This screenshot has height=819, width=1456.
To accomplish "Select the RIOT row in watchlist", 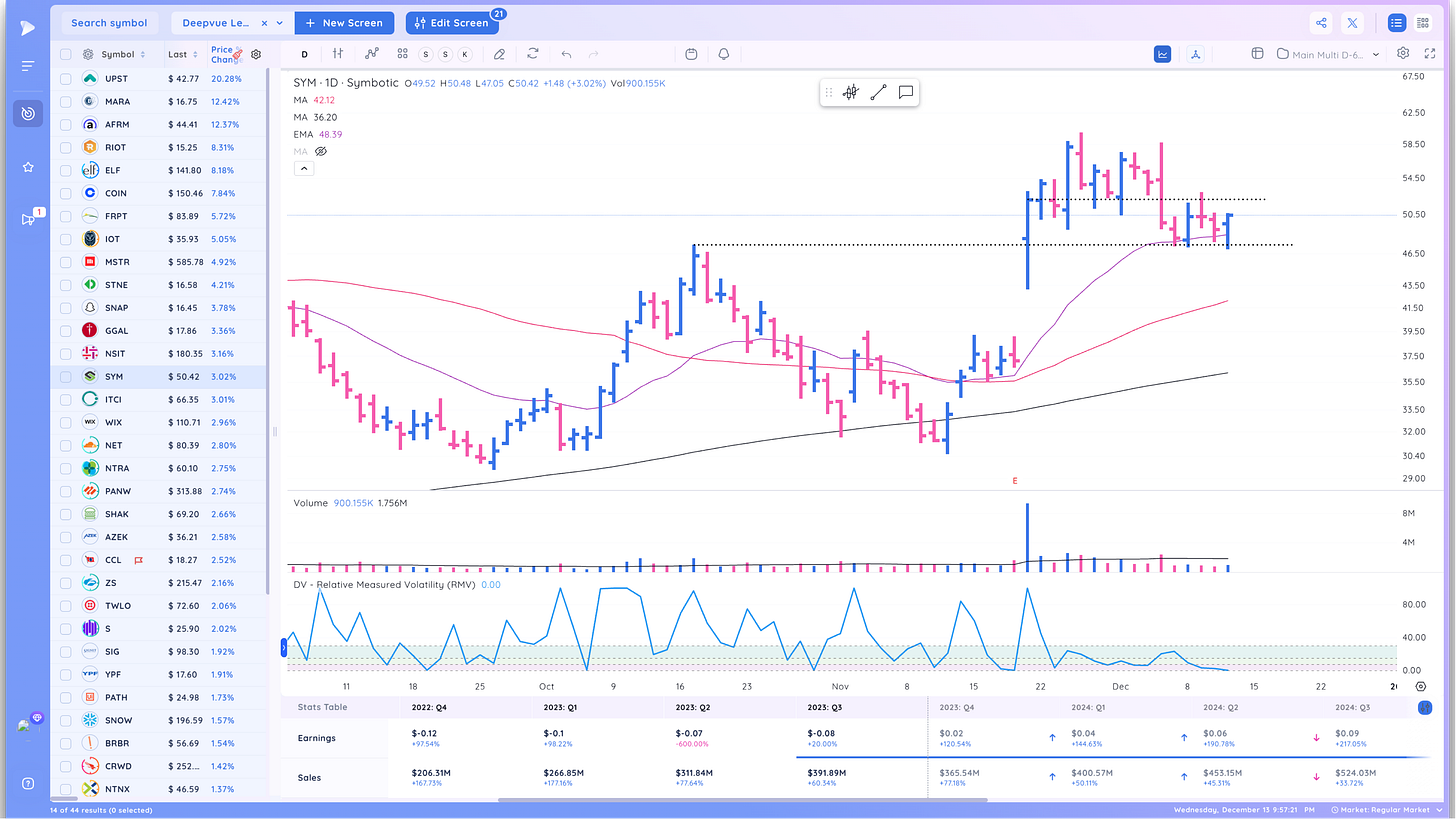I will pos(158,147).
